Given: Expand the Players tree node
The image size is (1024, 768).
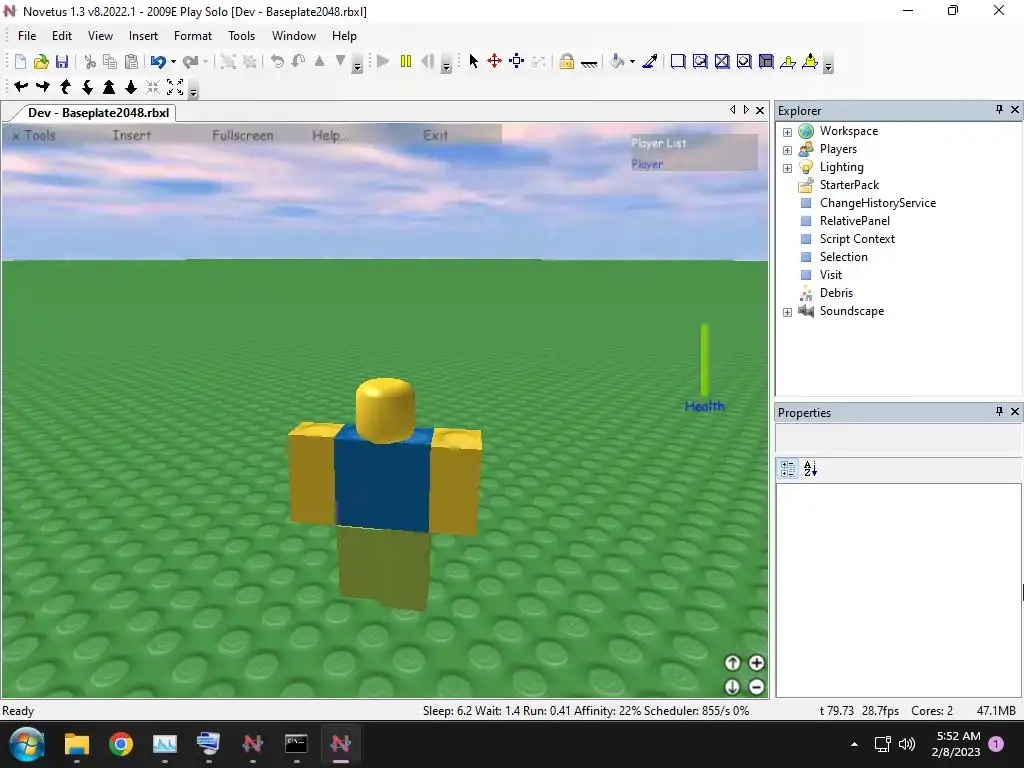Looking at the screenshot, I should click(x=787, y=150).
